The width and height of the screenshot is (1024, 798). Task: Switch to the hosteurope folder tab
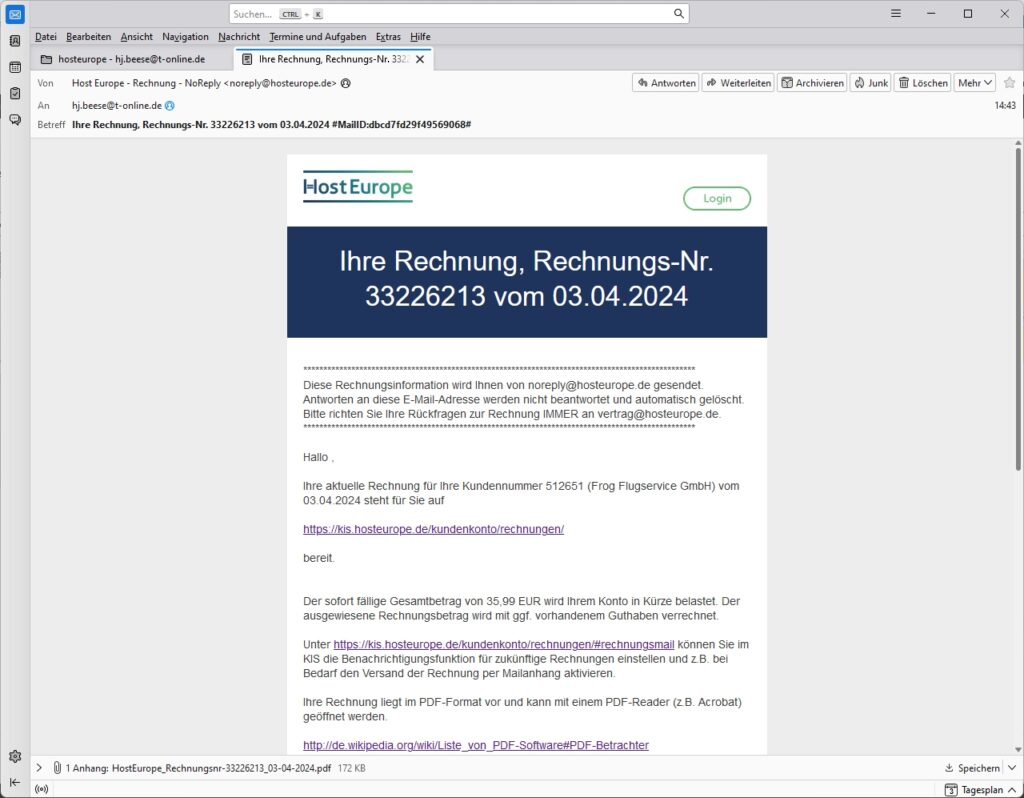pos(130,59)
